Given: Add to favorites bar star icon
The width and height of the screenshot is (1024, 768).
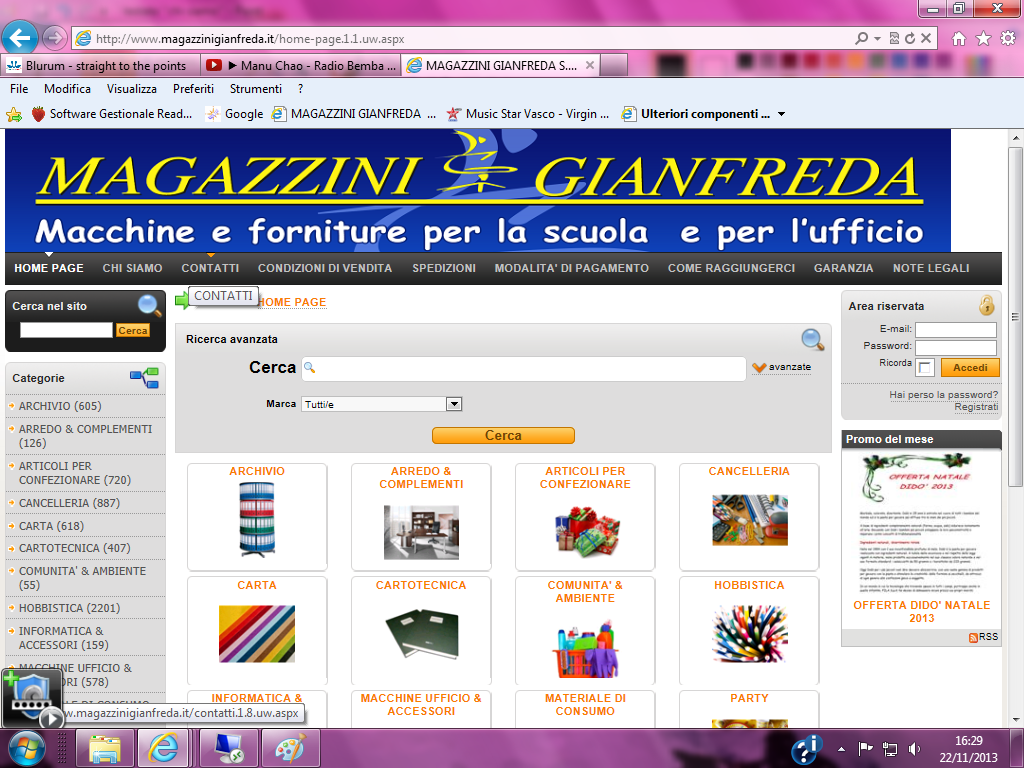Looking at the screenshot, I should [14, 115].
